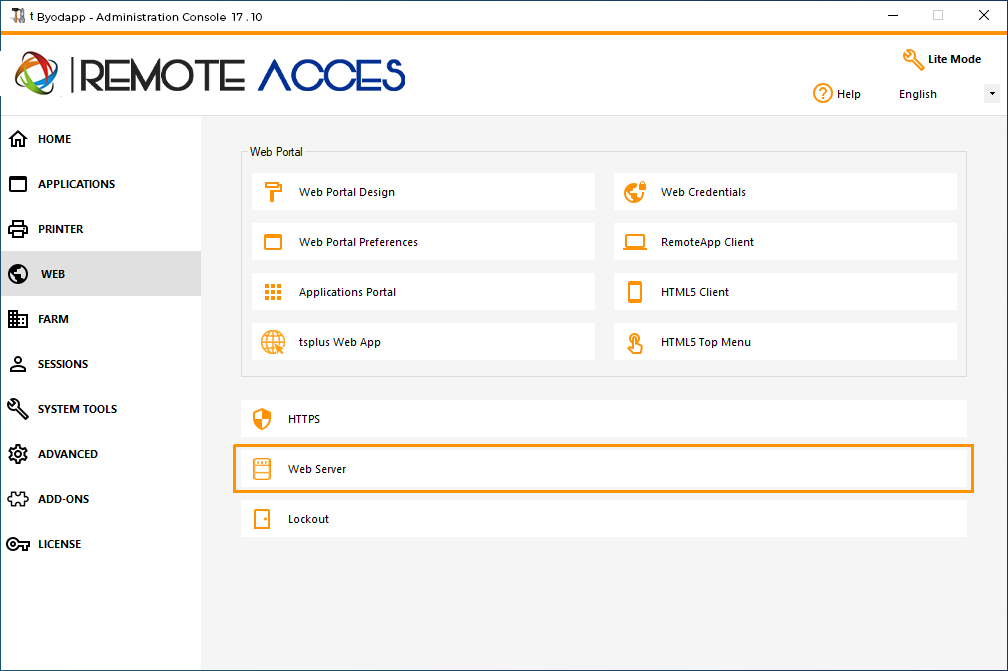Click the RemoteApp Client laptop icon
Image resolution: width=1008 pixels, height=671 pixels.
tap(635, 242)
